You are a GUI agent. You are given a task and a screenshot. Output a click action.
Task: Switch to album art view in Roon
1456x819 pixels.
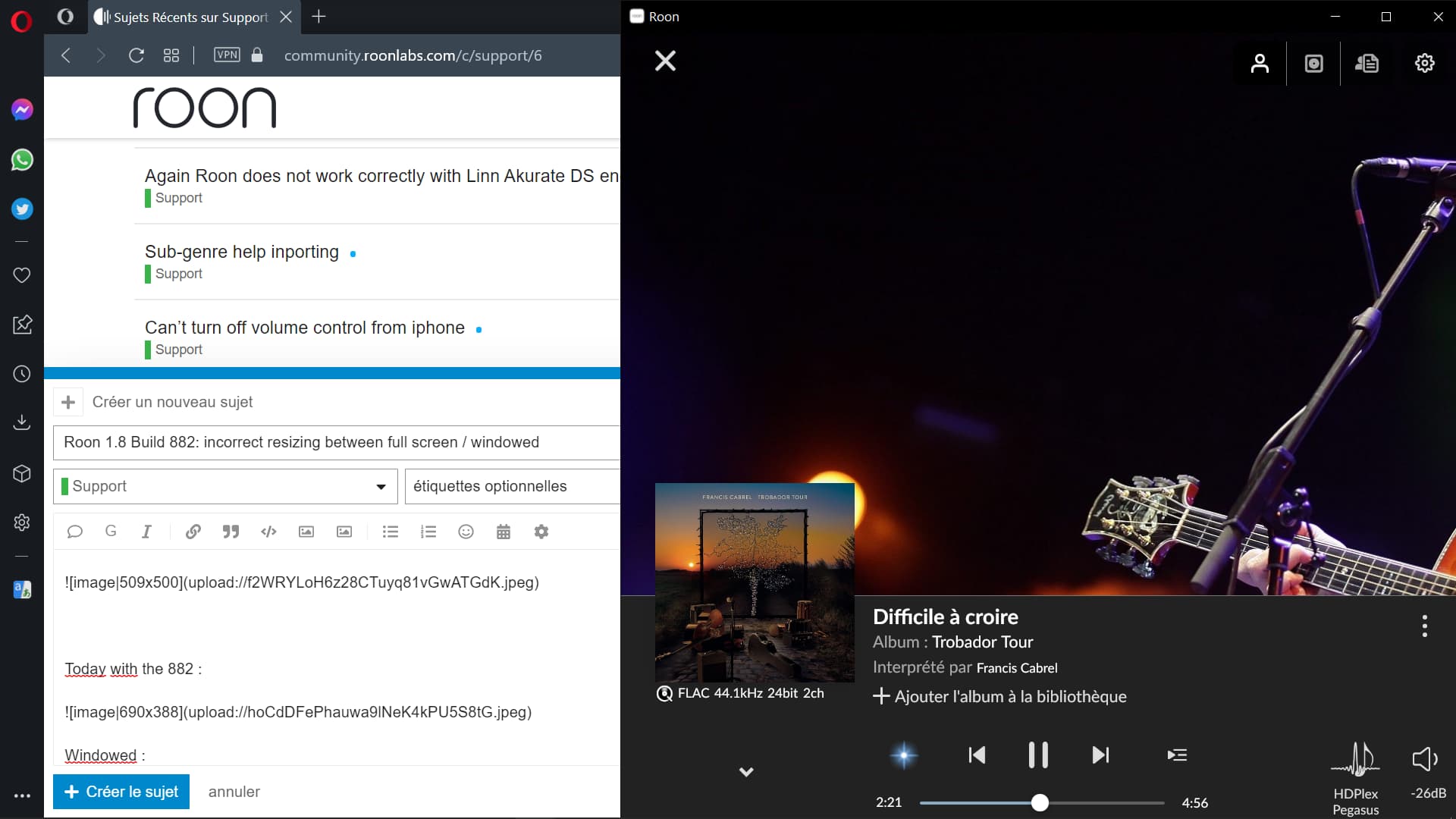tap(1314, 63)
